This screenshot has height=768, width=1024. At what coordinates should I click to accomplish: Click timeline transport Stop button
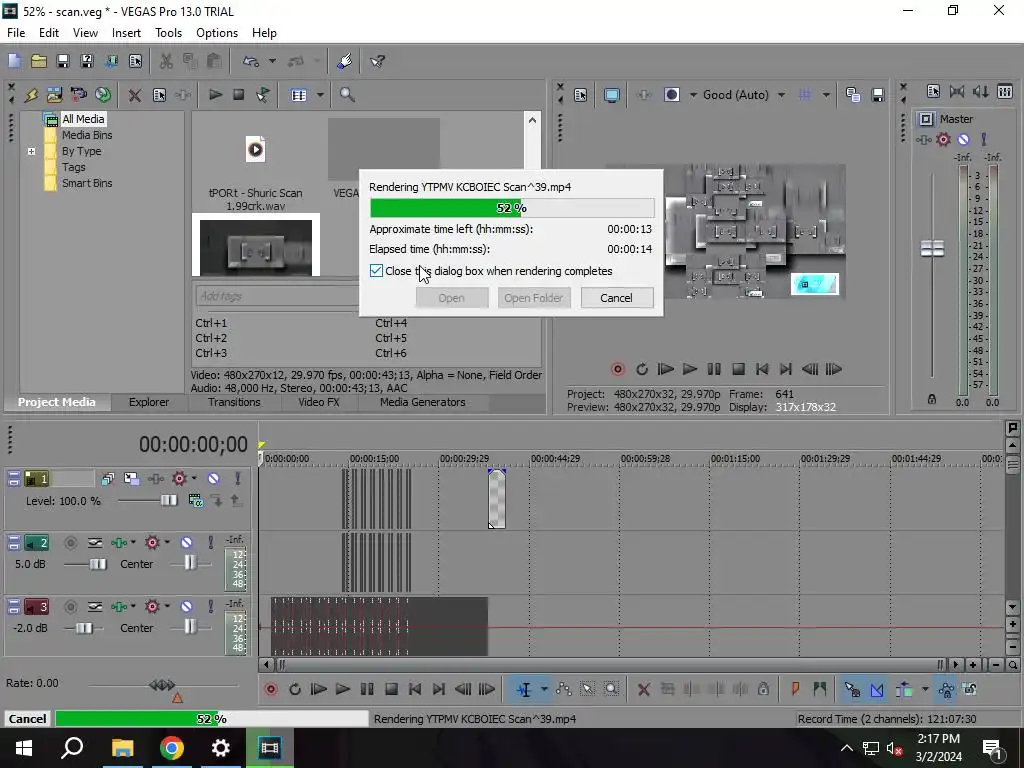pos(391,689)
